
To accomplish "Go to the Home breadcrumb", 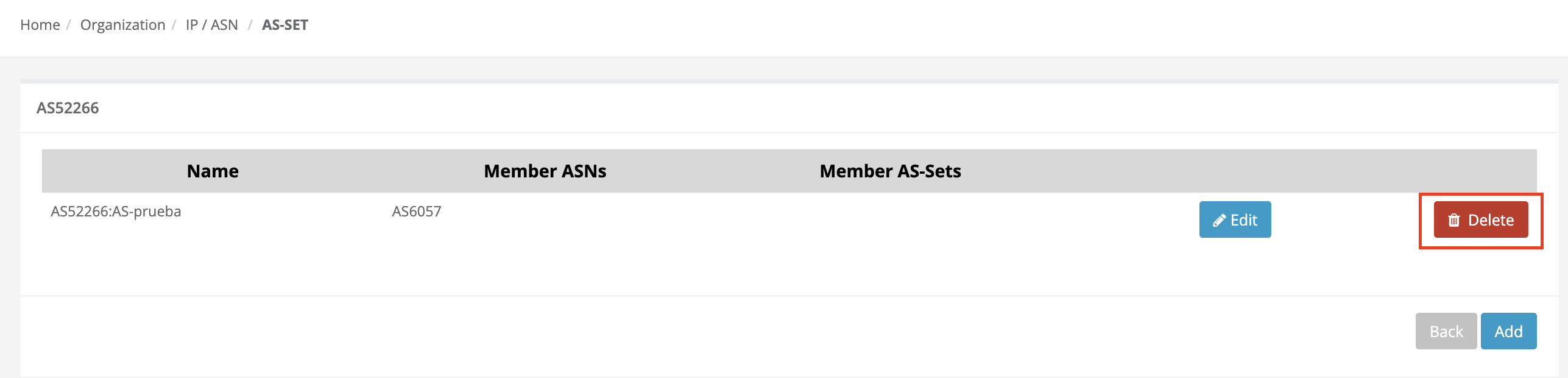I will (x=40, y=25).
